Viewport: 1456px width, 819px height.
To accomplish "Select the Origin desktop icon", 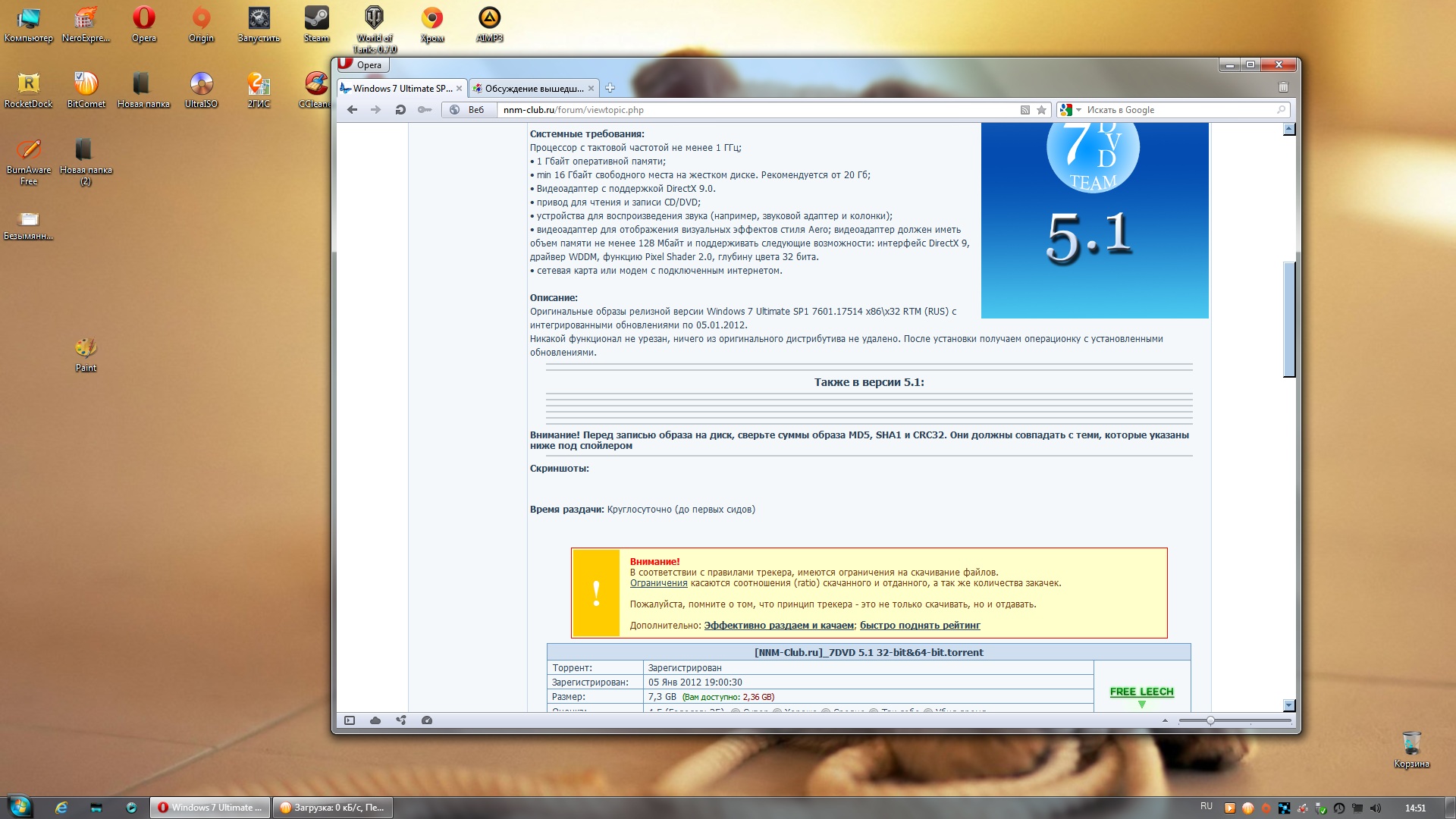I will pos(201,25).
